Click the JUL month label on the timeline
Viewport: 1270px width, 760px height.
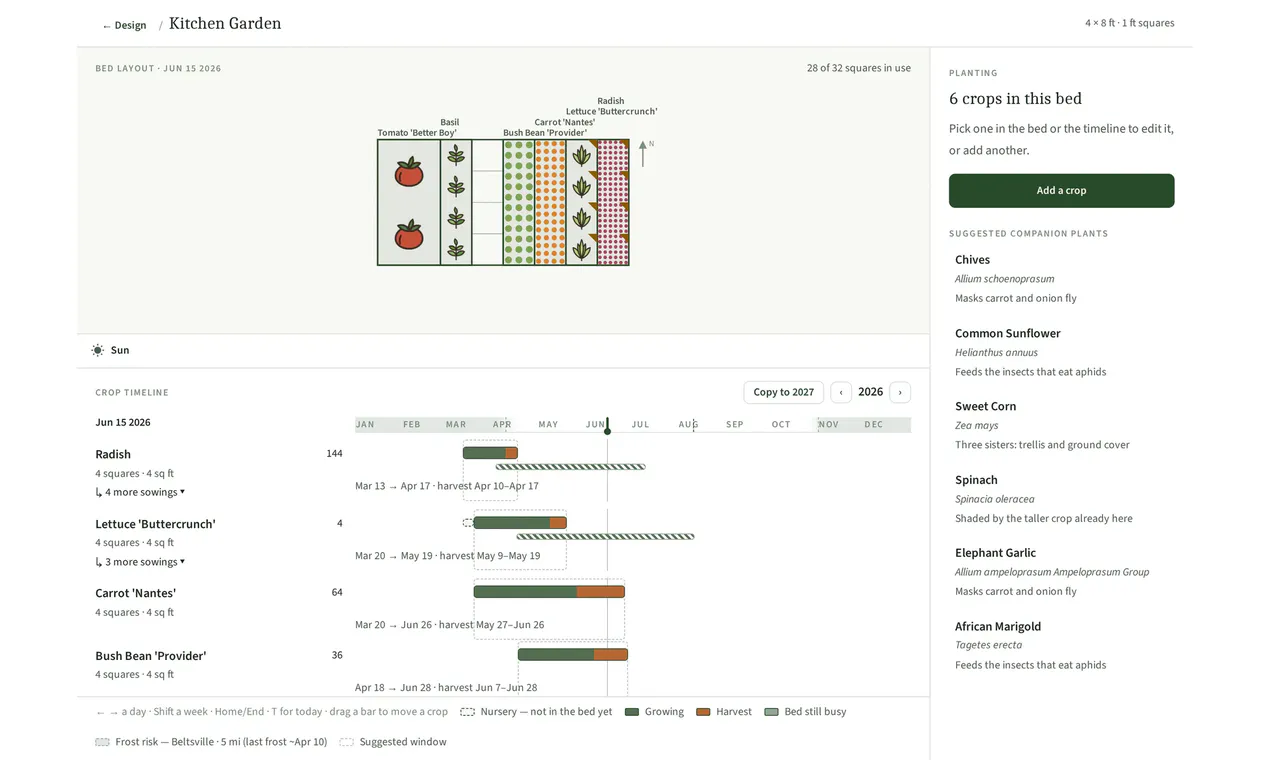[641, 424]
